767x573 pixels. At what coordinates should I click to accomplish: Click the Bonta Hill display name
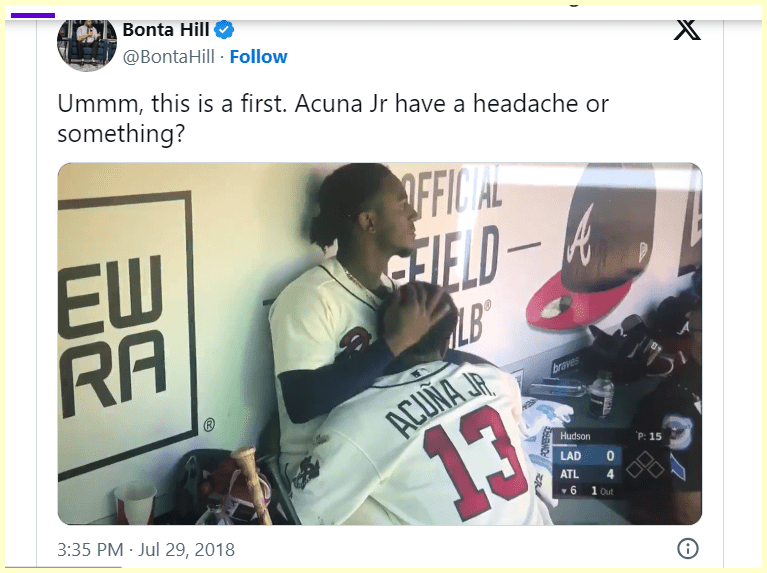[166, 30]
